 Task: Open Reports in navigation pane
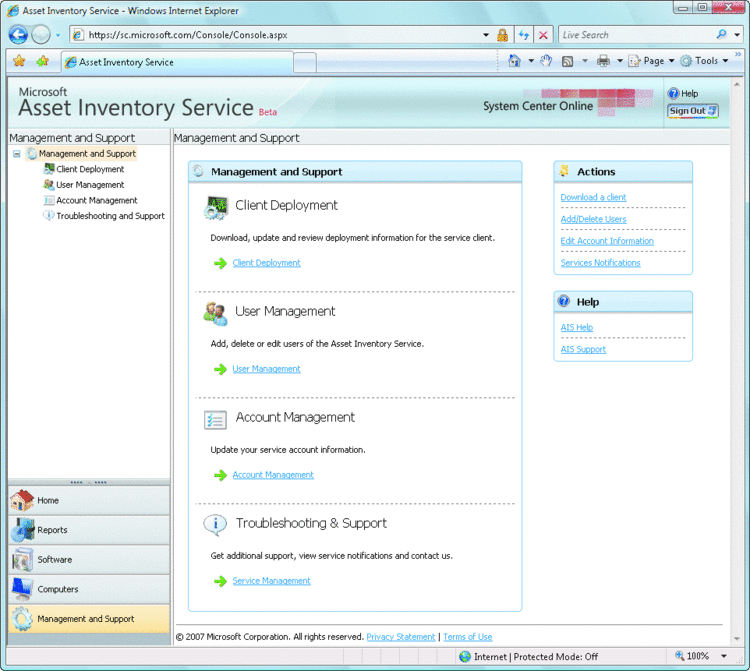(89, 530)
